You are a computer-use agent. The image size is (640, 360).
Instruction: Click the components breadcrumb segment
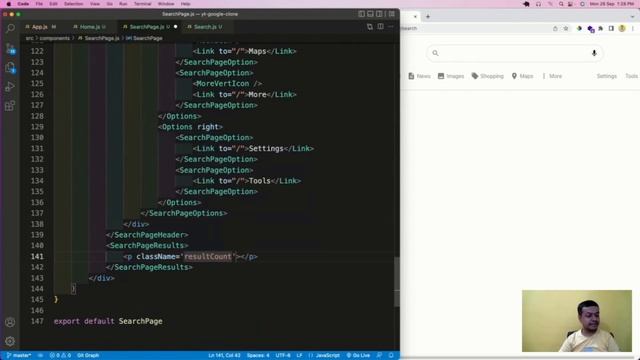55,38
